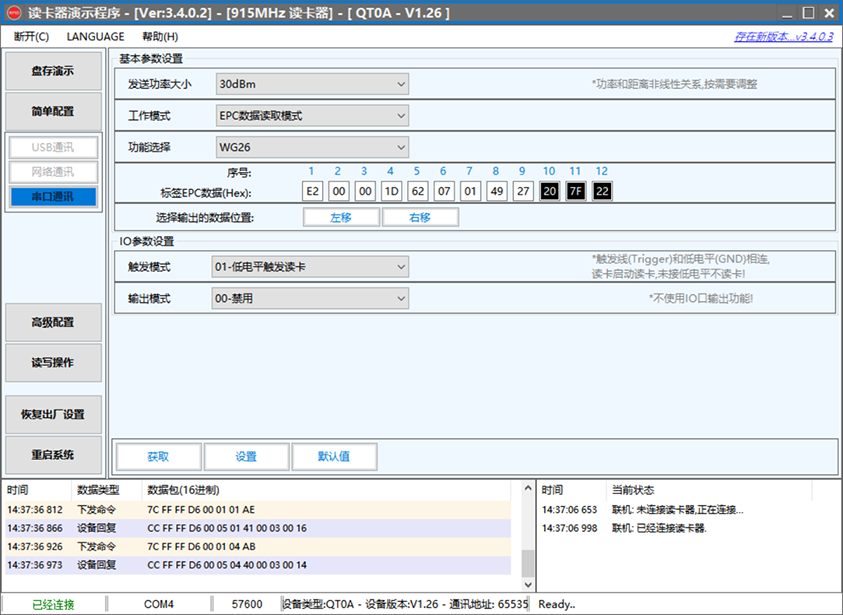Click the 默认值 button
This screenshot has width=843, height=615.
pyautogui.click(x=334, y=456)
